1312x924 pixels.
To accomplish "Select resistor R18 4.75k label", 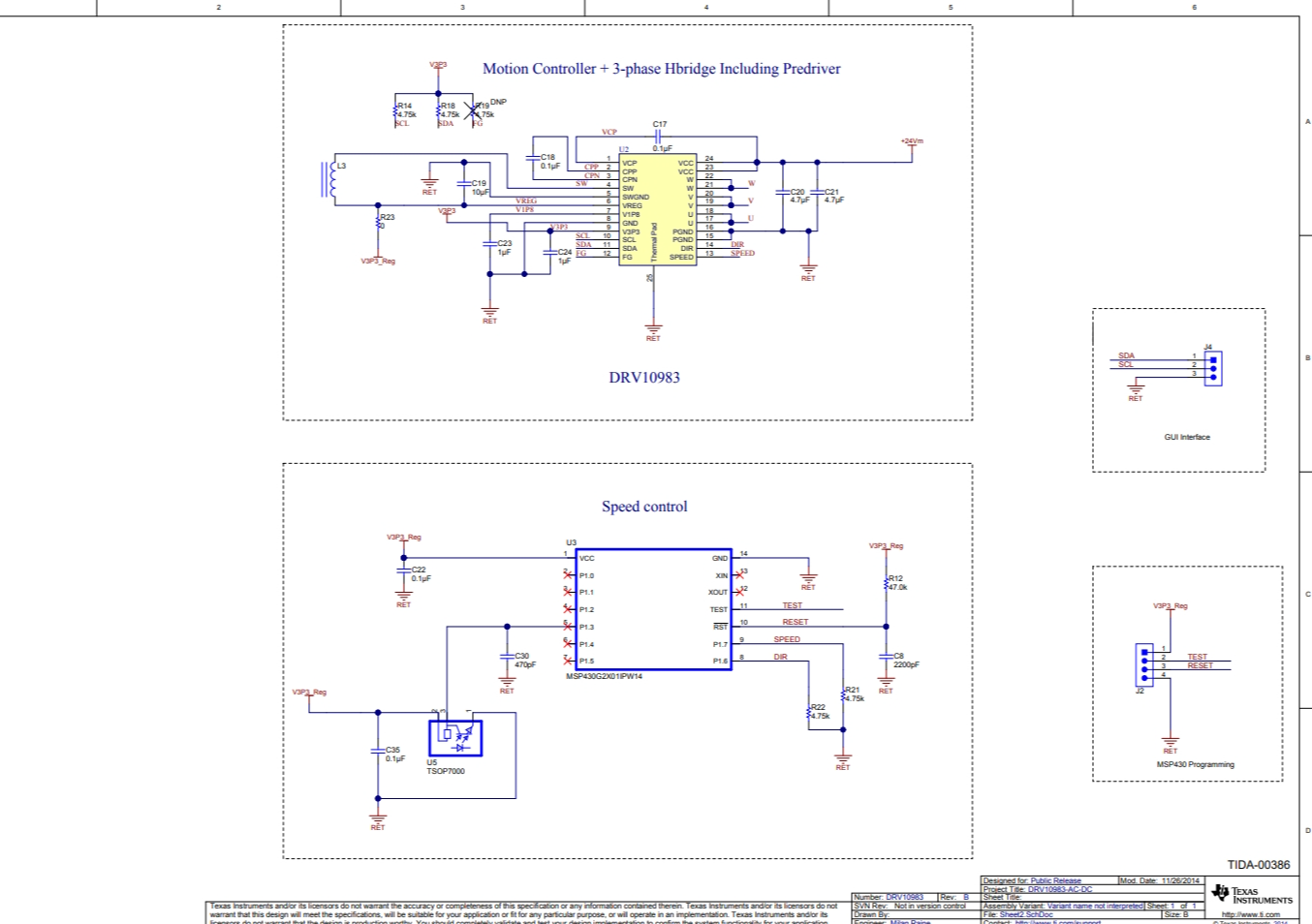I will tap(450, 110).
